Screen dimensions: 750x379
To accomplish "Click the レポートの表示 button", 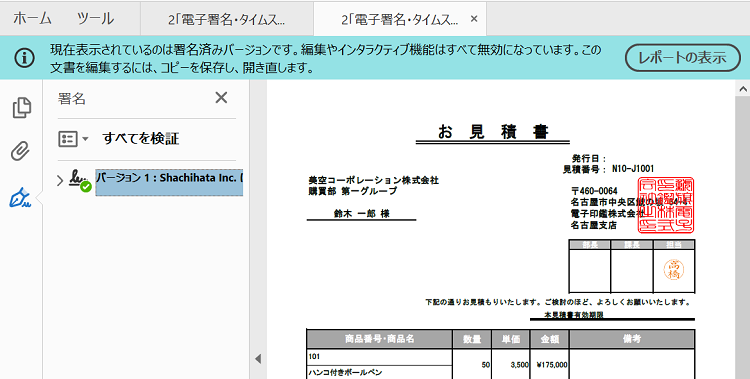I will click(683, 58).
